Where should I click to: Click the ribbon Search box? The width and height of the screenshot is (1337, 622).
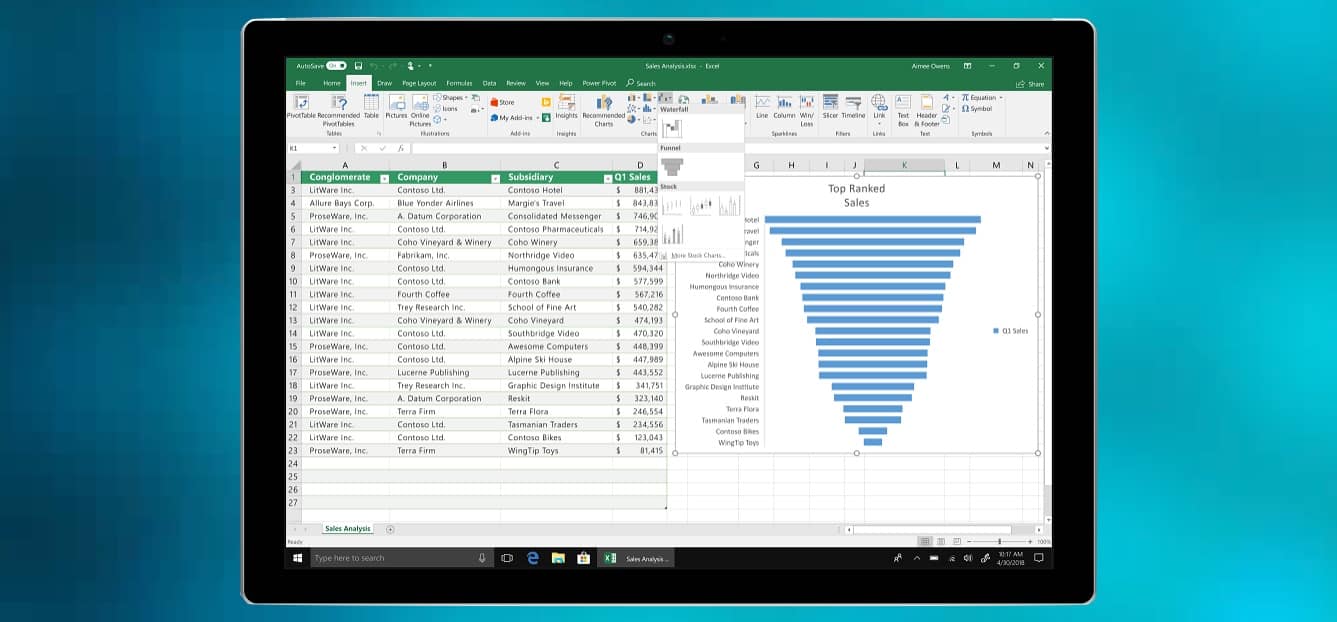point(641,83)
